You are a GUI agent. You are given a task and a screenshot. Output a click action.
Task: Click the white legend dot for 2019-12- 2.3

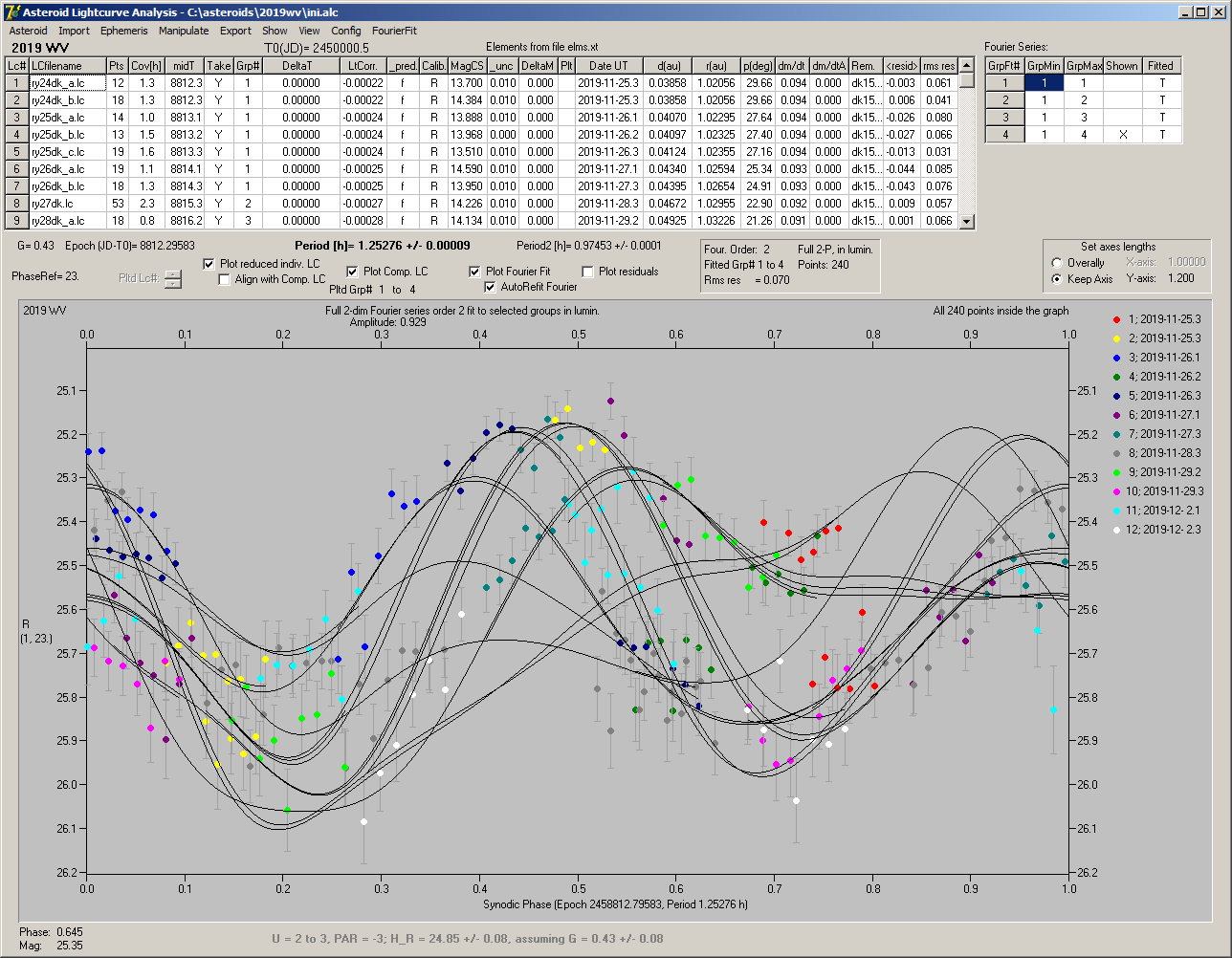(1116, 530)
